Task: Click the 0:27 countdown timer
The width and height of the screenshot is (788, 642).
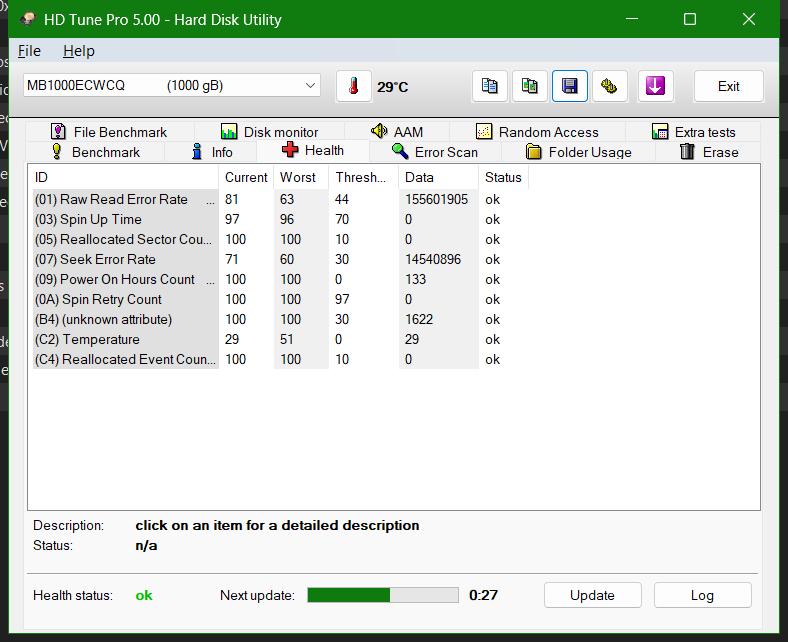Action: tap(483, 595)
